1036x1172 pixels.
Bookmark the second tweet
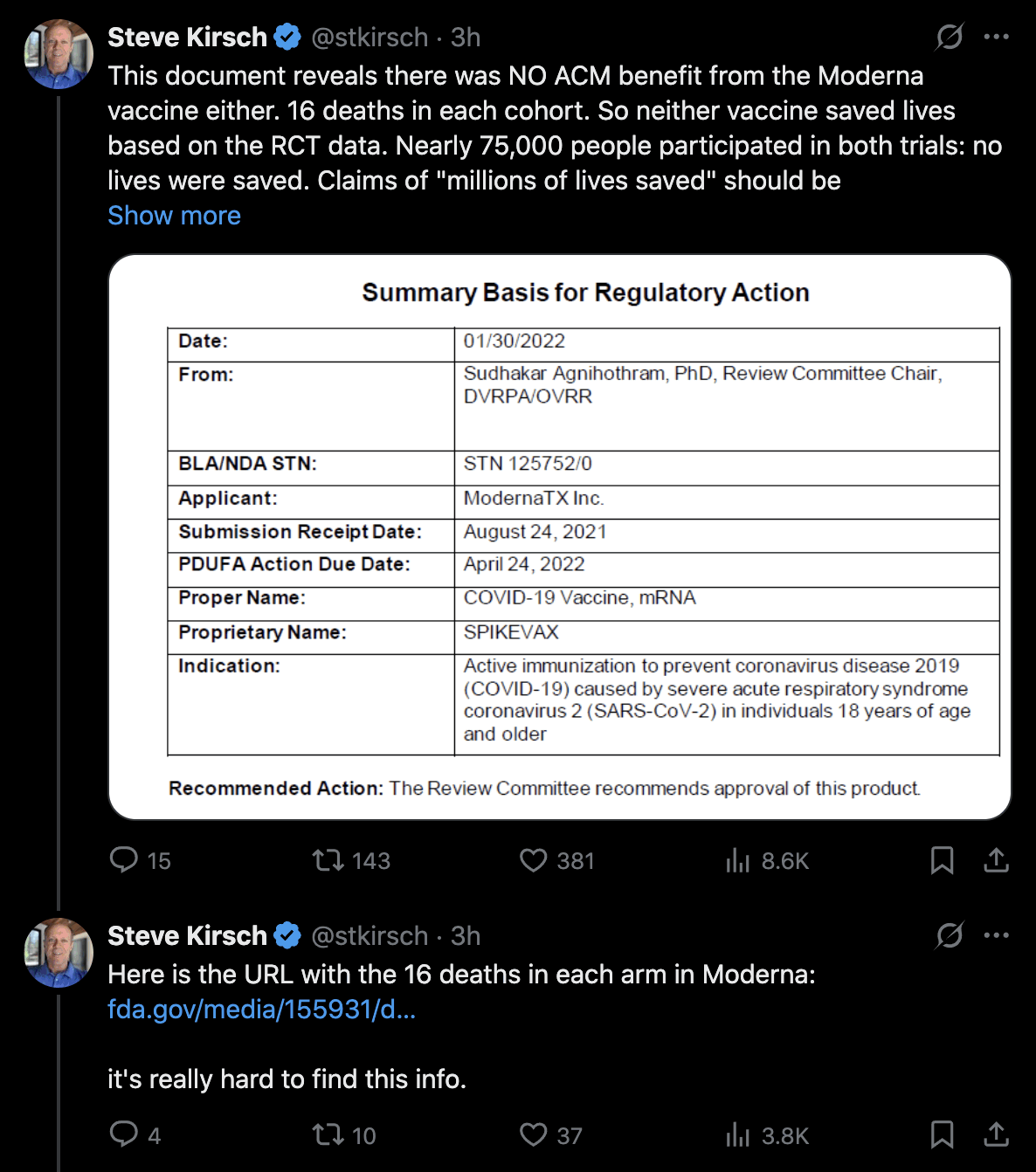[942, 1134]
